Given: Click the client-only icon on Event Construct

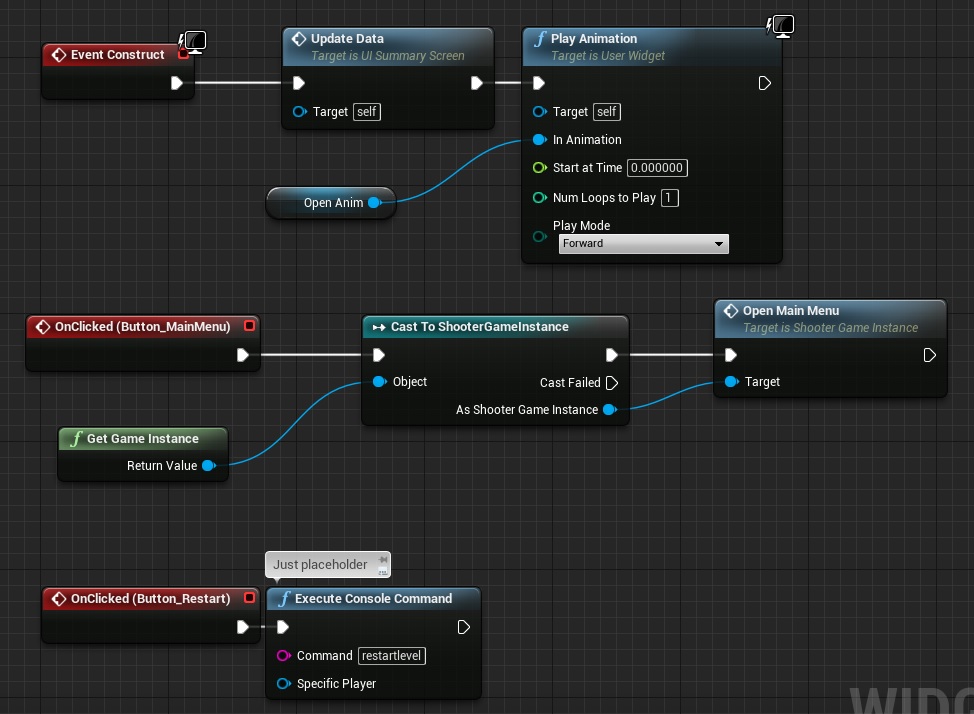Looking at the screenshot, I should [x=193, y=42].
